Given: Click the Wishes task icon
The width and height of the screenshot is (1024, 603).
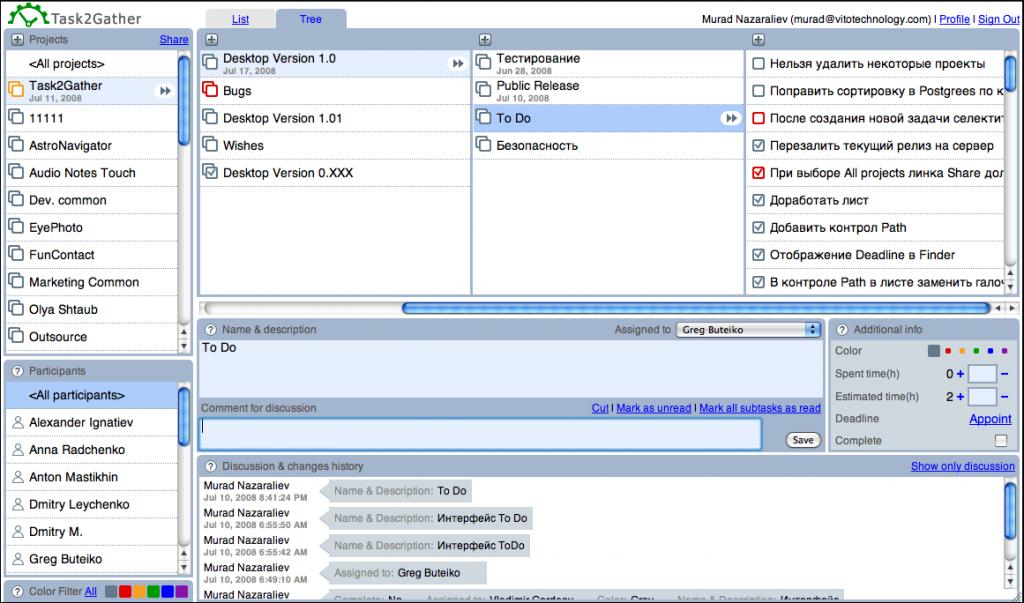Looking at the screenshot, I should coord(210,145).
